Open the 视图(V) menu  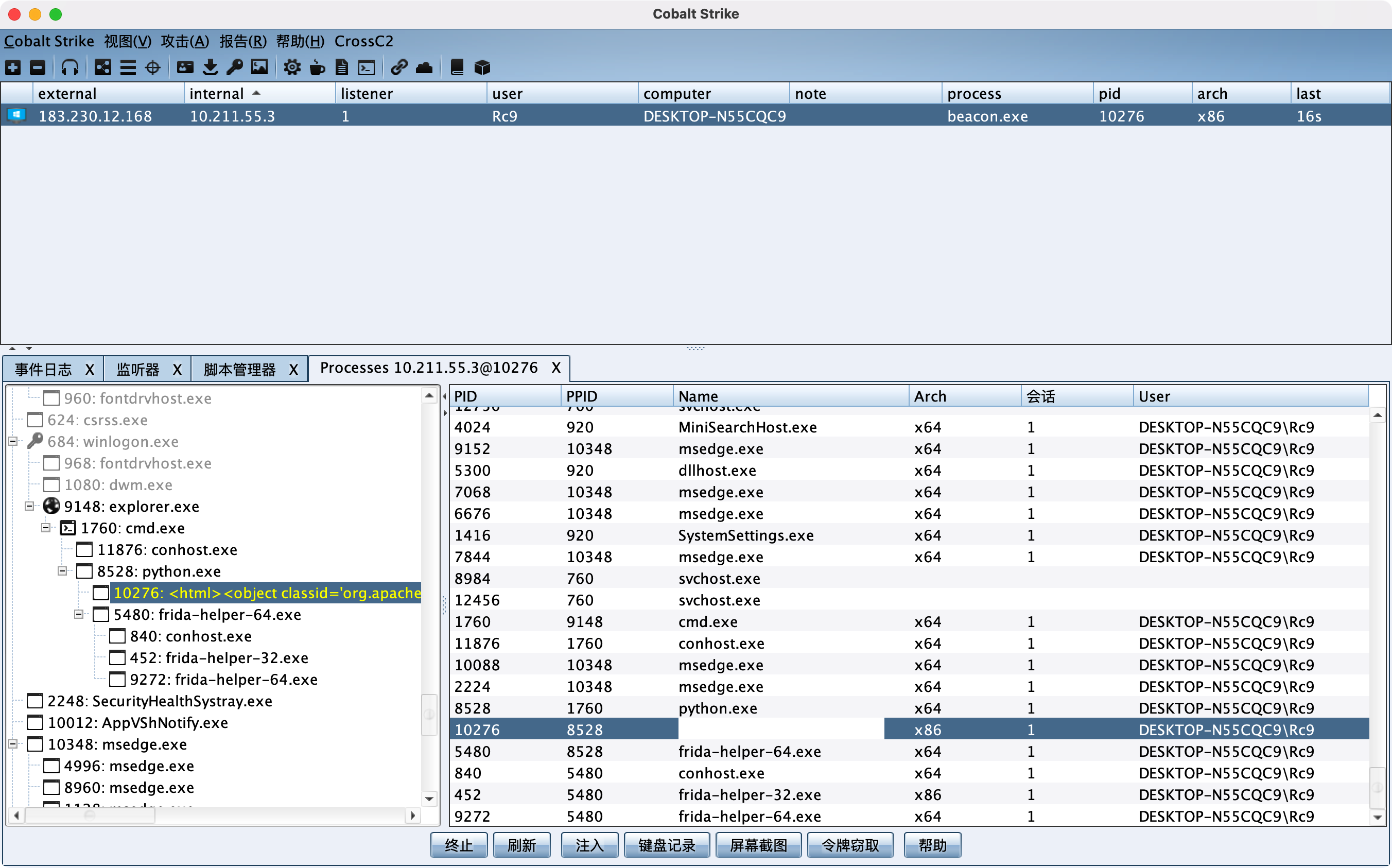click(128, 41)
